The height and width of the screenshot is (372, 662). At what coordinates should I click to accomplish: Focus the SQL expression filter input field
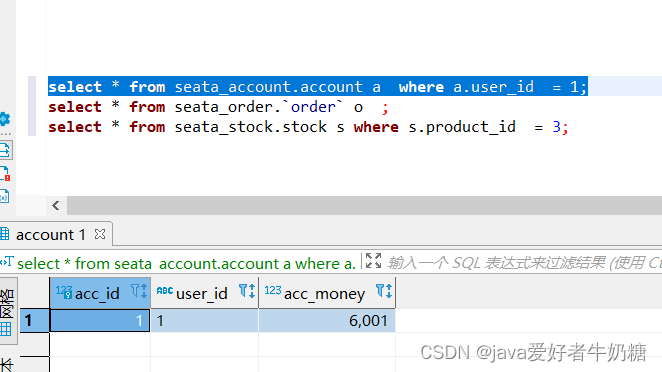pyautogui.click(x=524, y=263)
